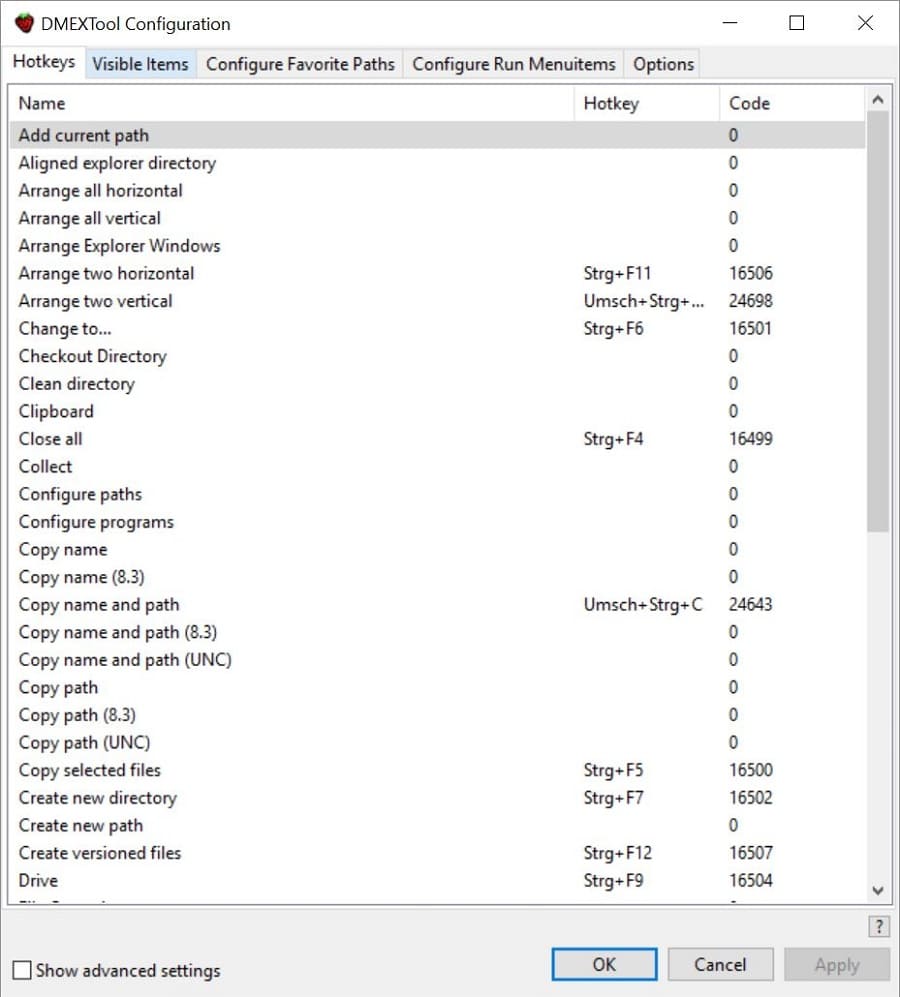
Task: Click the hotkey list scrollbar thumb
Action: click(x=878, y=321)
